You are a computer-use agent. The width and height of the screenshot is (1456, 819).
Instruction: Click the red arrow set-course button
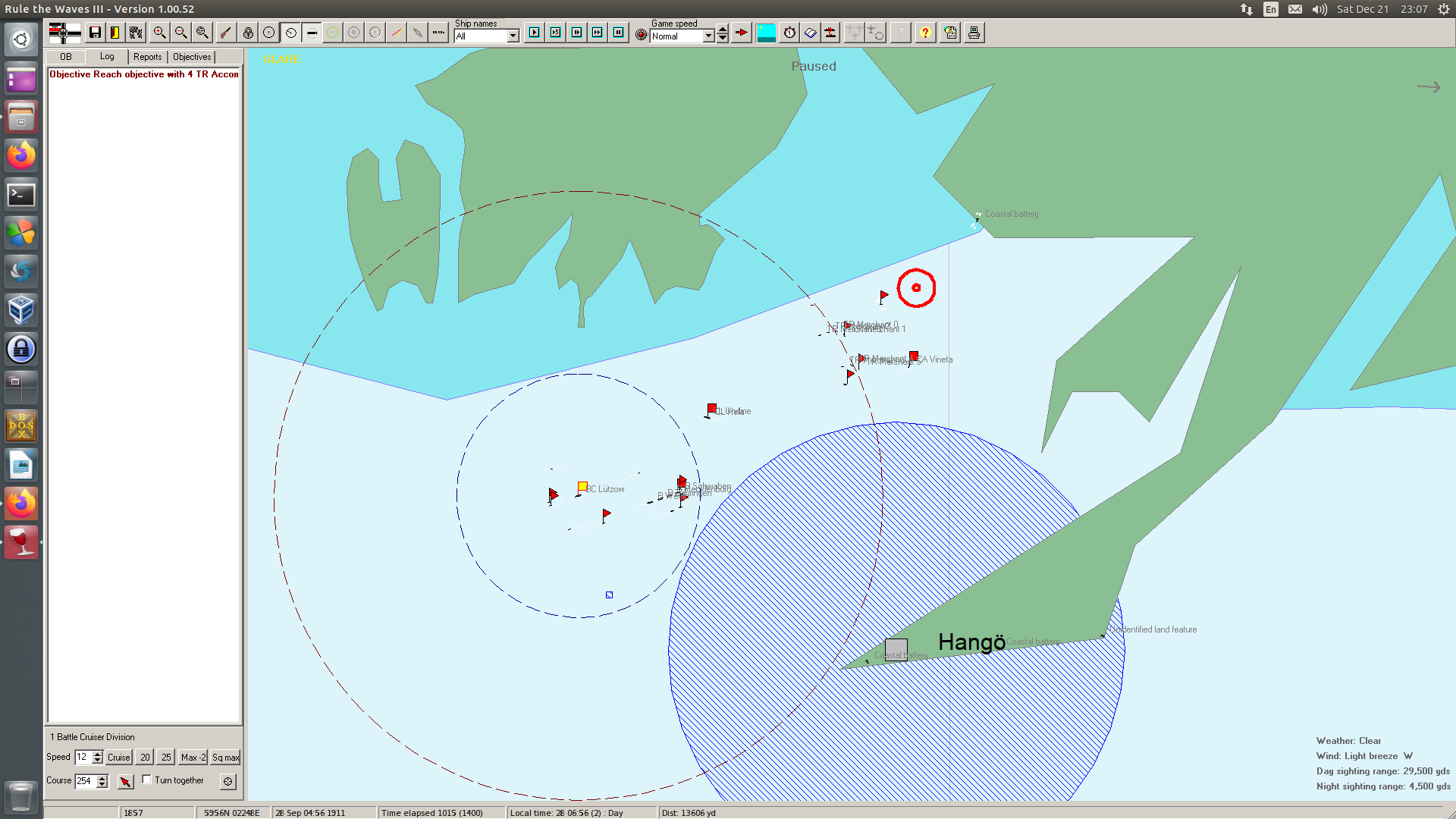click(126, 781)
